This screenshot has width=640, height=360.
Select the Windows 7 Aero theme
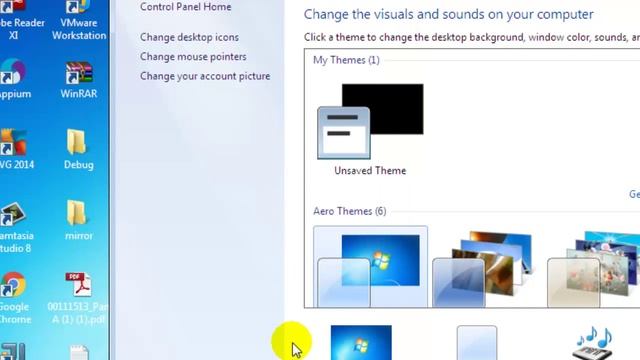point(370,267)
